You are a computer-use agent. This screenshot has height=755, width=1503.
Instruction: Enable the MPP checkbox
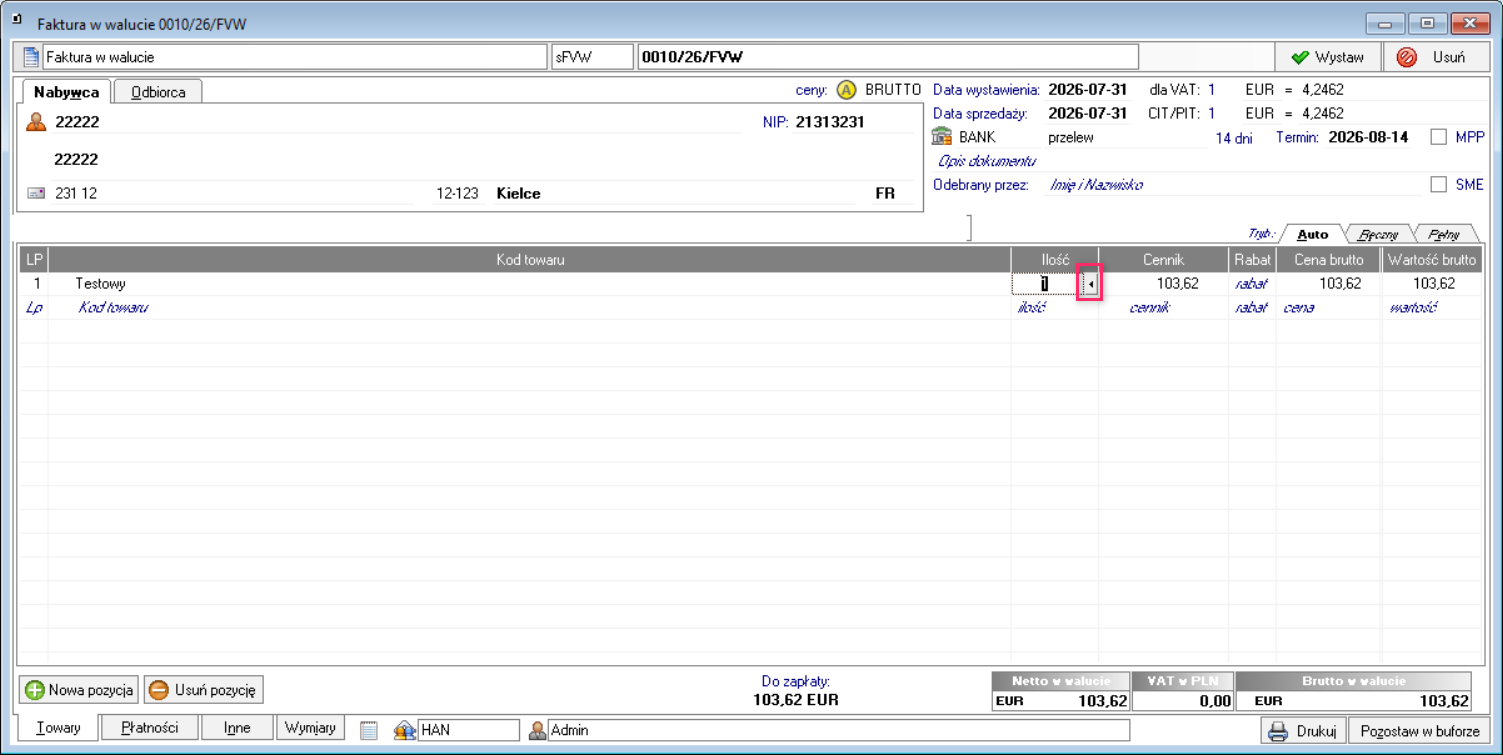click(1438, 137)
